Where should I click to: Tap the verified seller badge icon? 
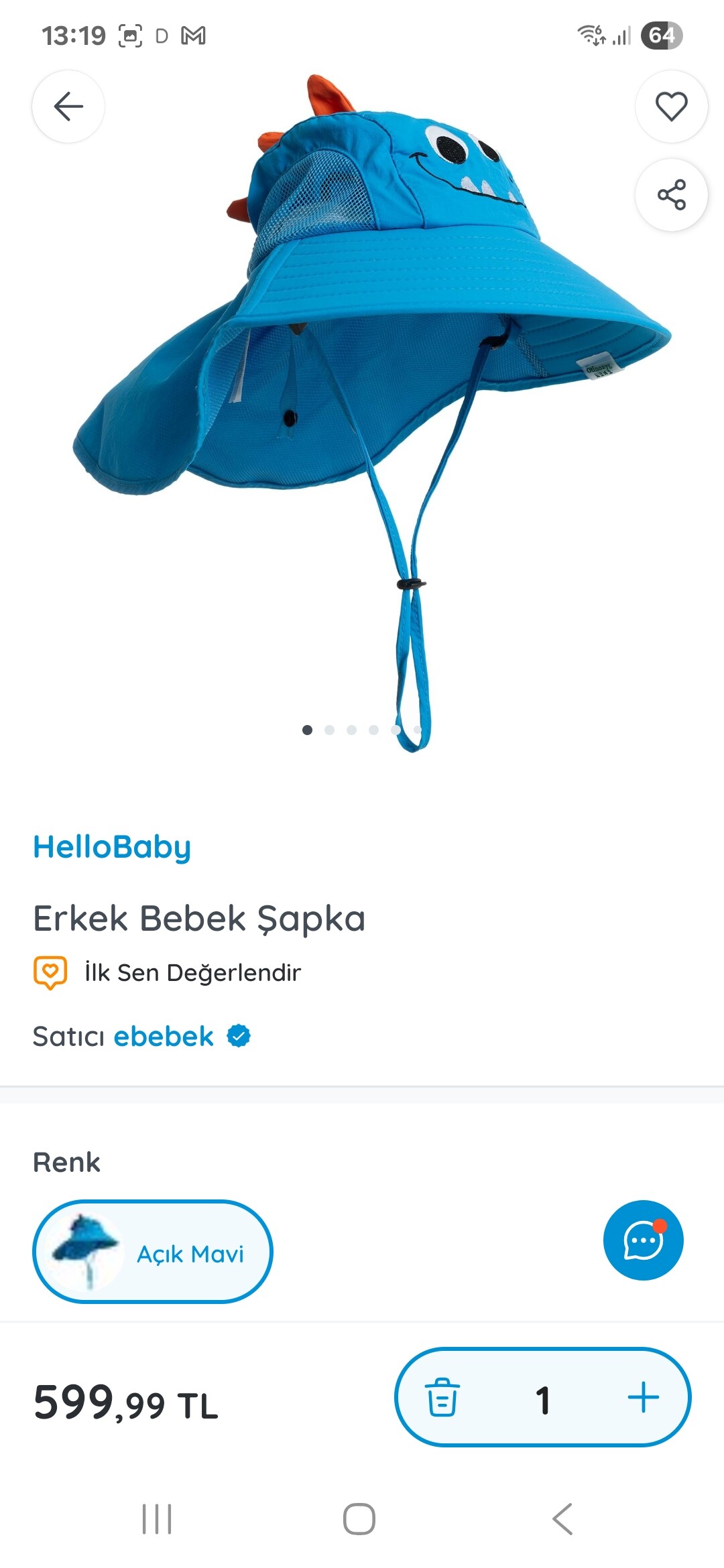pyautogui.click(x=239, y=1036)
